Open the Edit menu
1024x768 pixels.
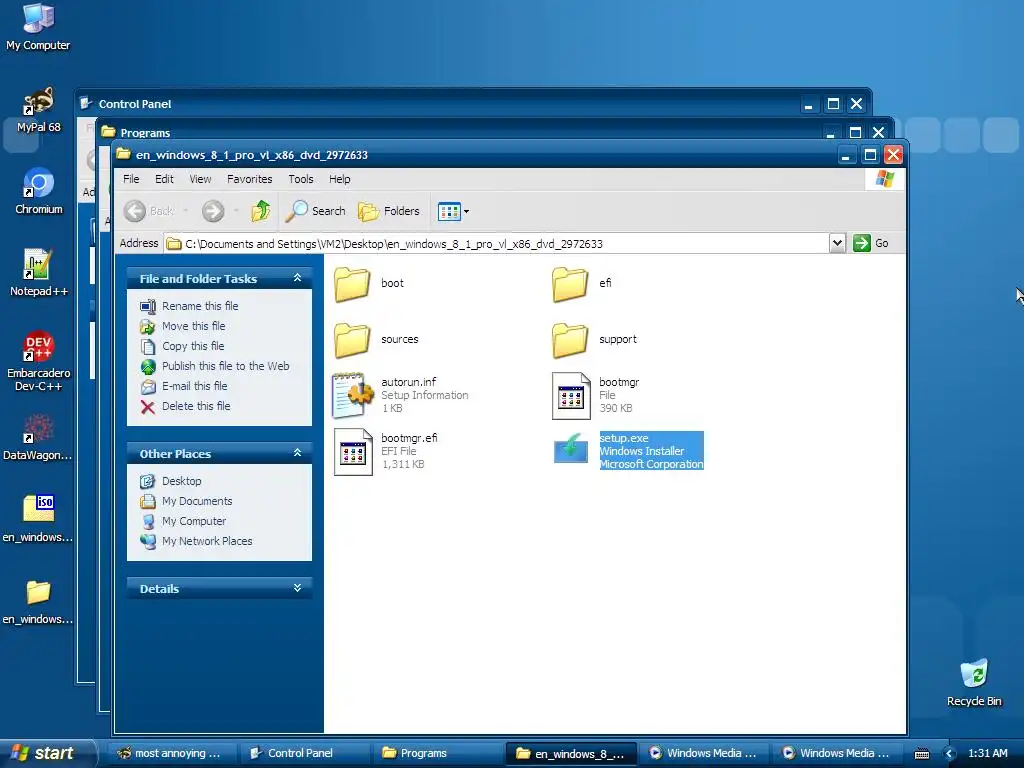click(x=164, y=179)
